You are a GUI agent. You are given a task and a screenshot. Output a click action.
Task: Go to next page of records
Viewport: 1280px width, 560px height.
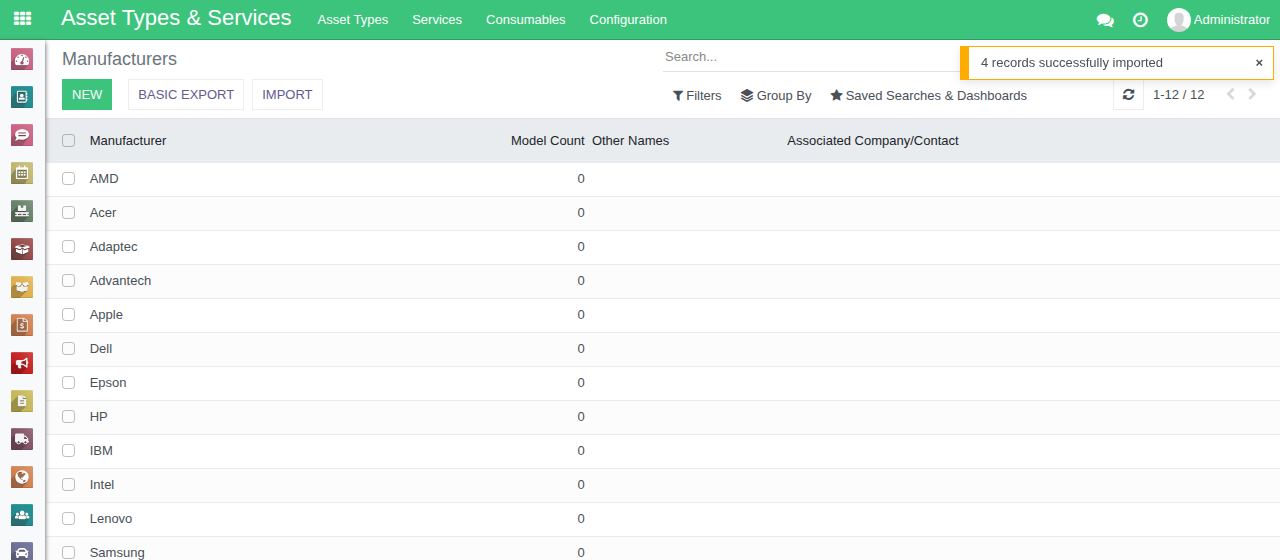coord(1252,95)
